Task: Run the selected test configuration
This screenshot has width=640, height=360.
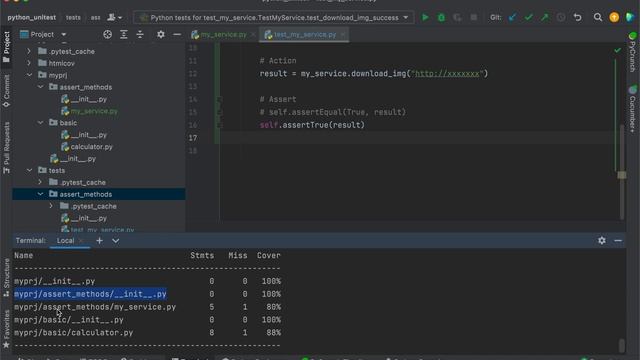Action: click(x=425, y=18)
